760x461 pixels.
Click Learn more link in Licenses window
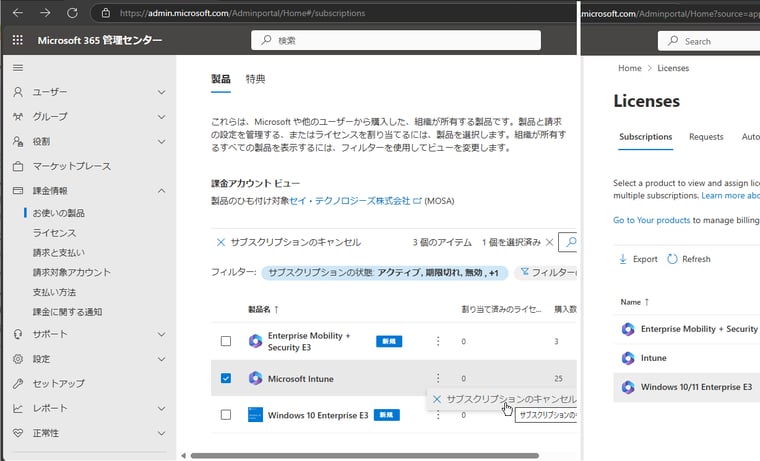pos(730,195)
